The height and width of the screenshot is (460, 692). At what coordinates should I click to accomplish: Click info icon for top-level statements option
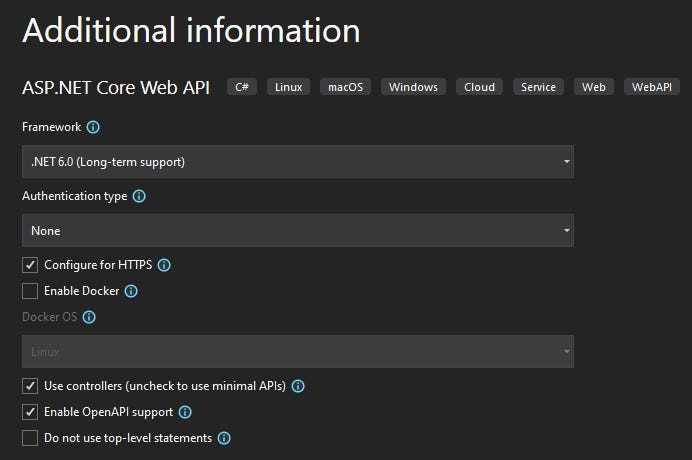(224, 438)
